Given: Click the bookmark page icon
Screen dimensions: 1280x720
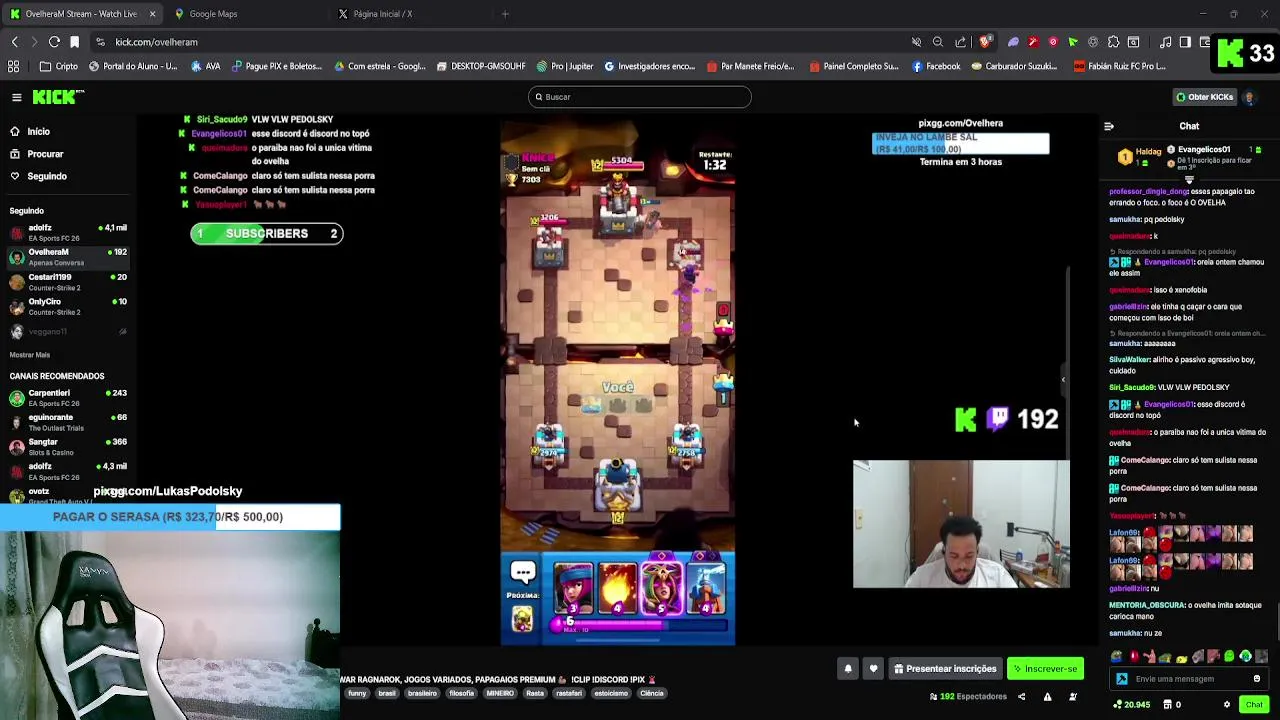Looking at the screenshot, I should tap(74, 42).
